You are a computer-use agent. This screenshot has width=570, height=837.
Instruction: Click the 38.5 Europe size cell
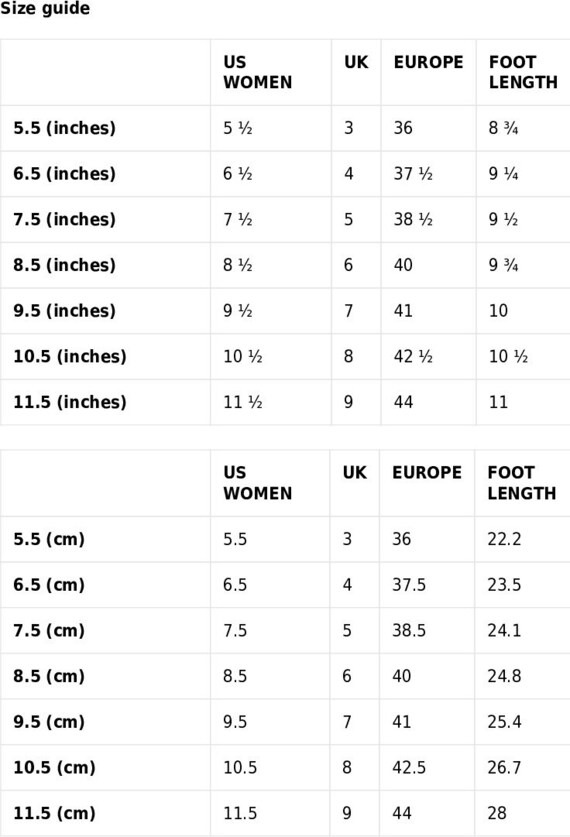pos(409,630)
